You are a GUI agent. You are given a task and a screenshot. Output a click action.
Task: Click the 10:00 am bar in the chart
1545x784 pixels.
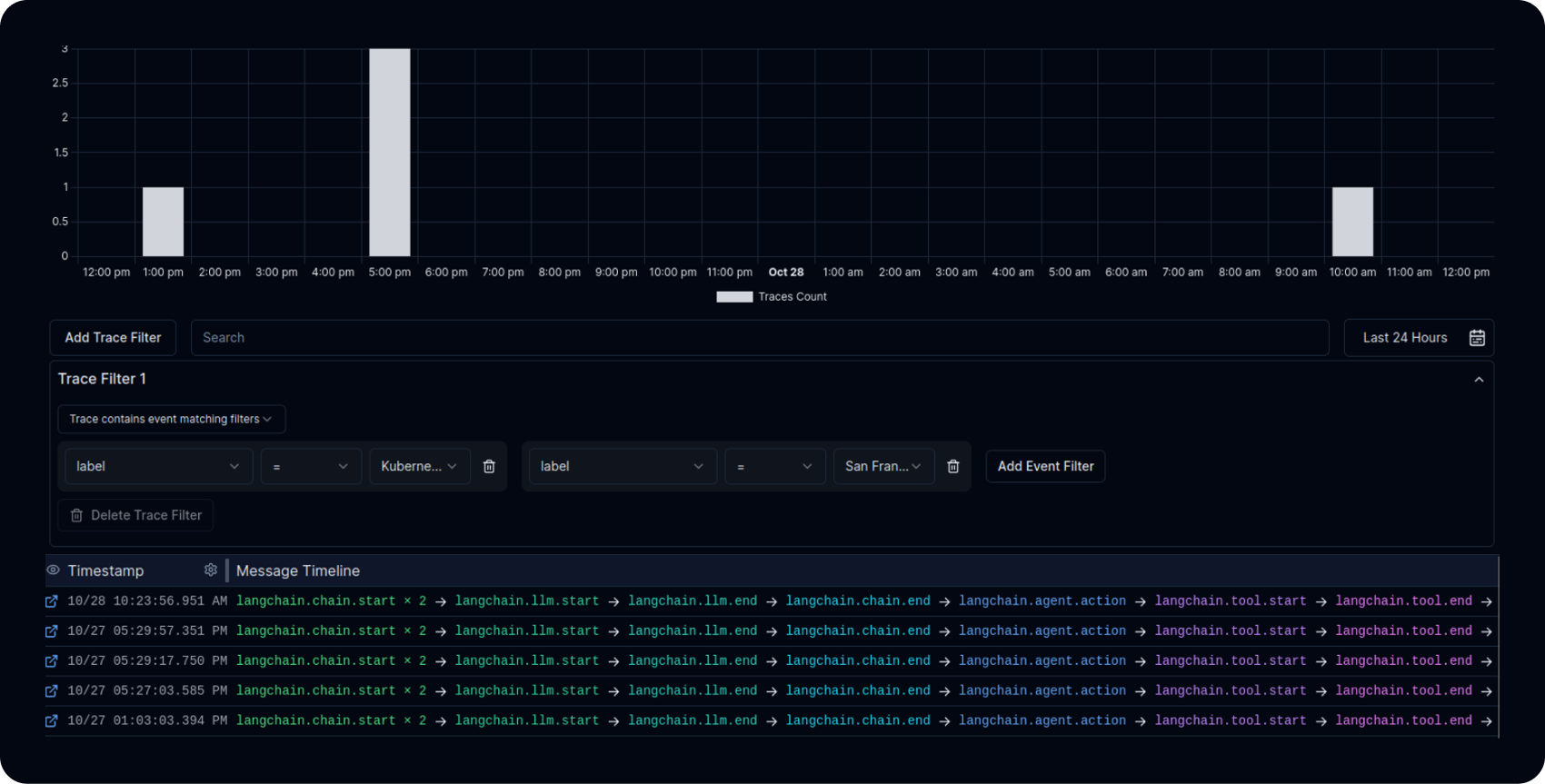click(1352, 222)
